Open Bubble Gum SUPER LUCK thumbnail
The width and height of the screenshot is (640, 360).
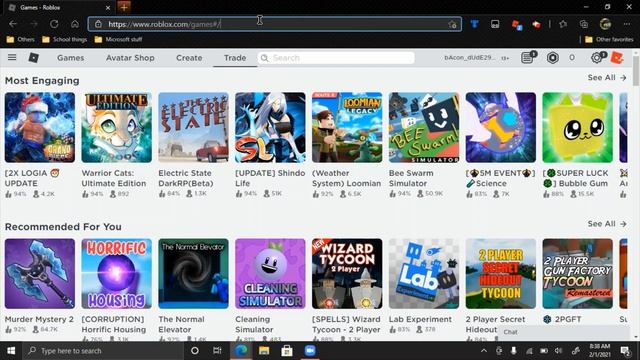click(578, 127)
